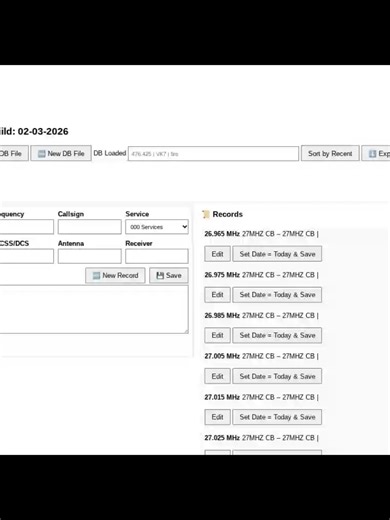The width and height of the screenshot is (390, 520).
Task: Click the Frequency input field
Action: pyautogui.click(x=27, y=227)
